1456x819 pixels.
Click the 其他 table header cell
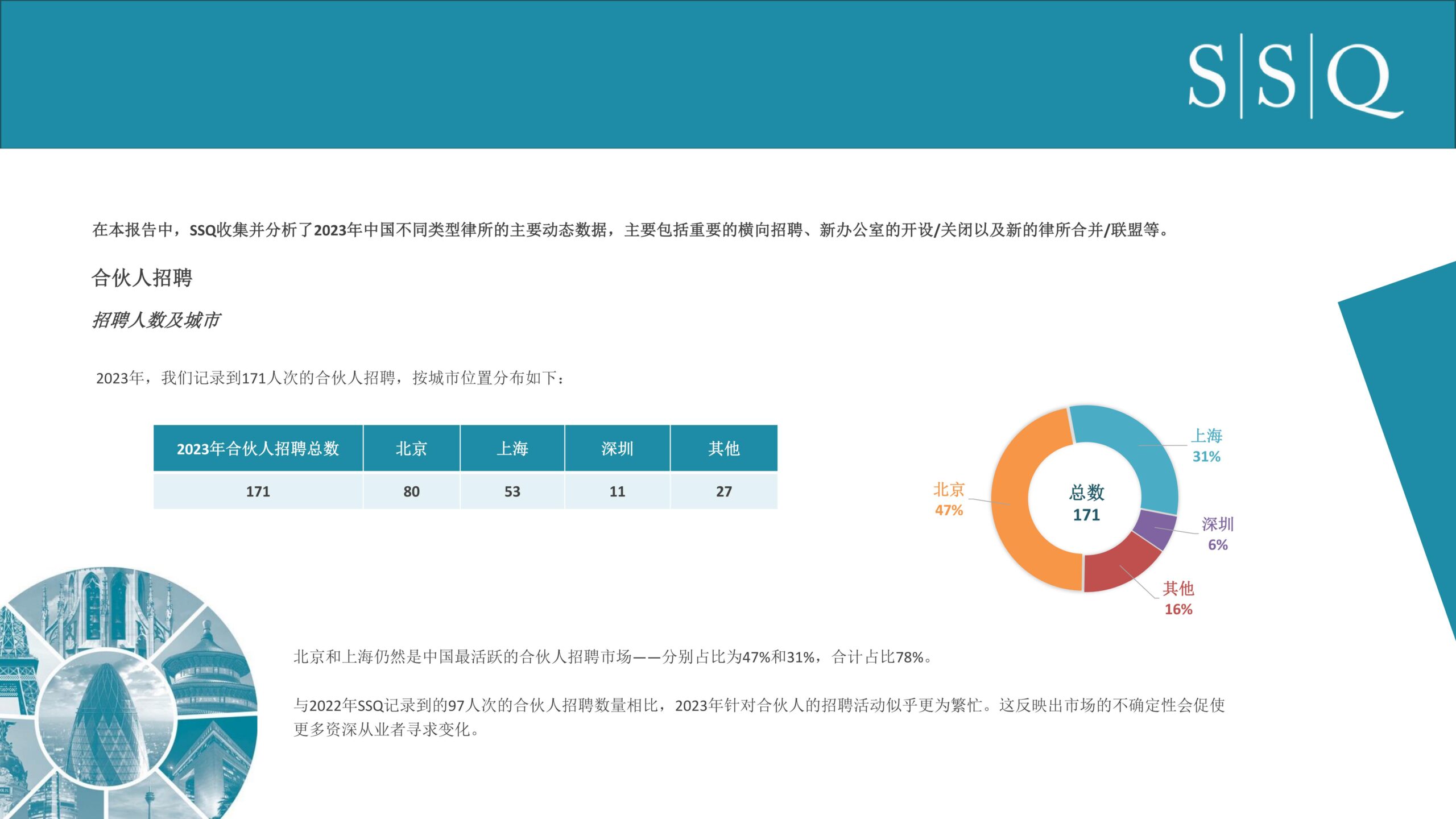[724, 448]
